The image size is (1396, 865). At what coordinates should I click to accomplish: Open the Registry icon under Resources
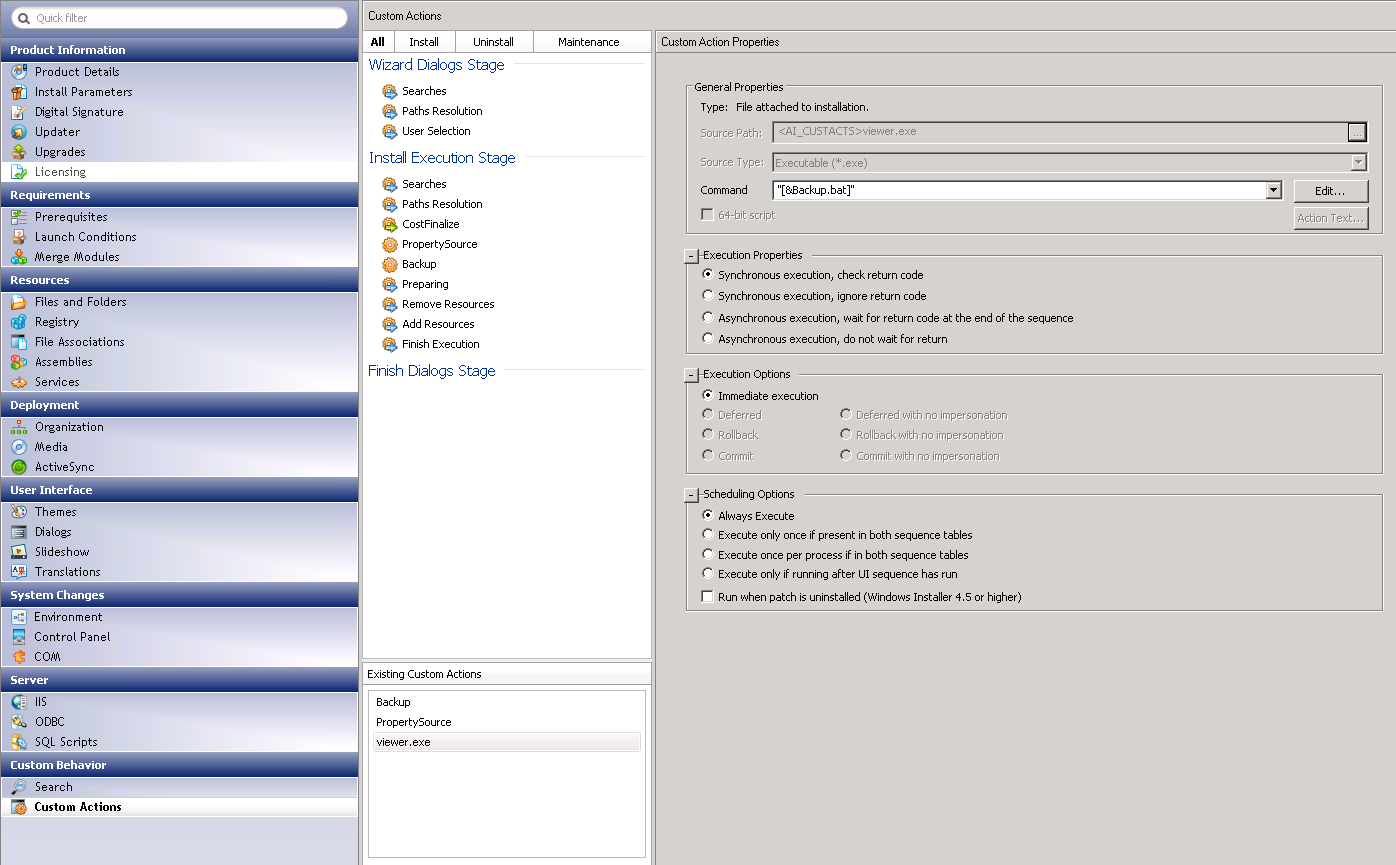point(18,322)
